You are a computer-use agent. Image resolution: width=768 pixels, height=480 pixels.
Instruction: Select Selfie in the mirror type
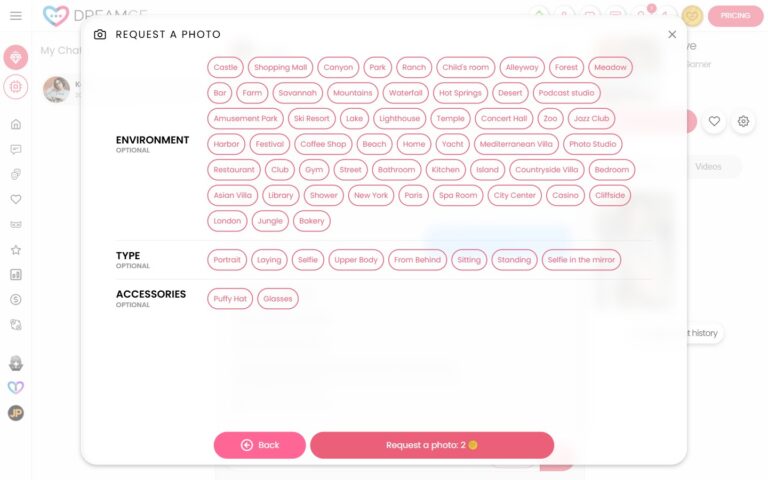tap(581, 260)
